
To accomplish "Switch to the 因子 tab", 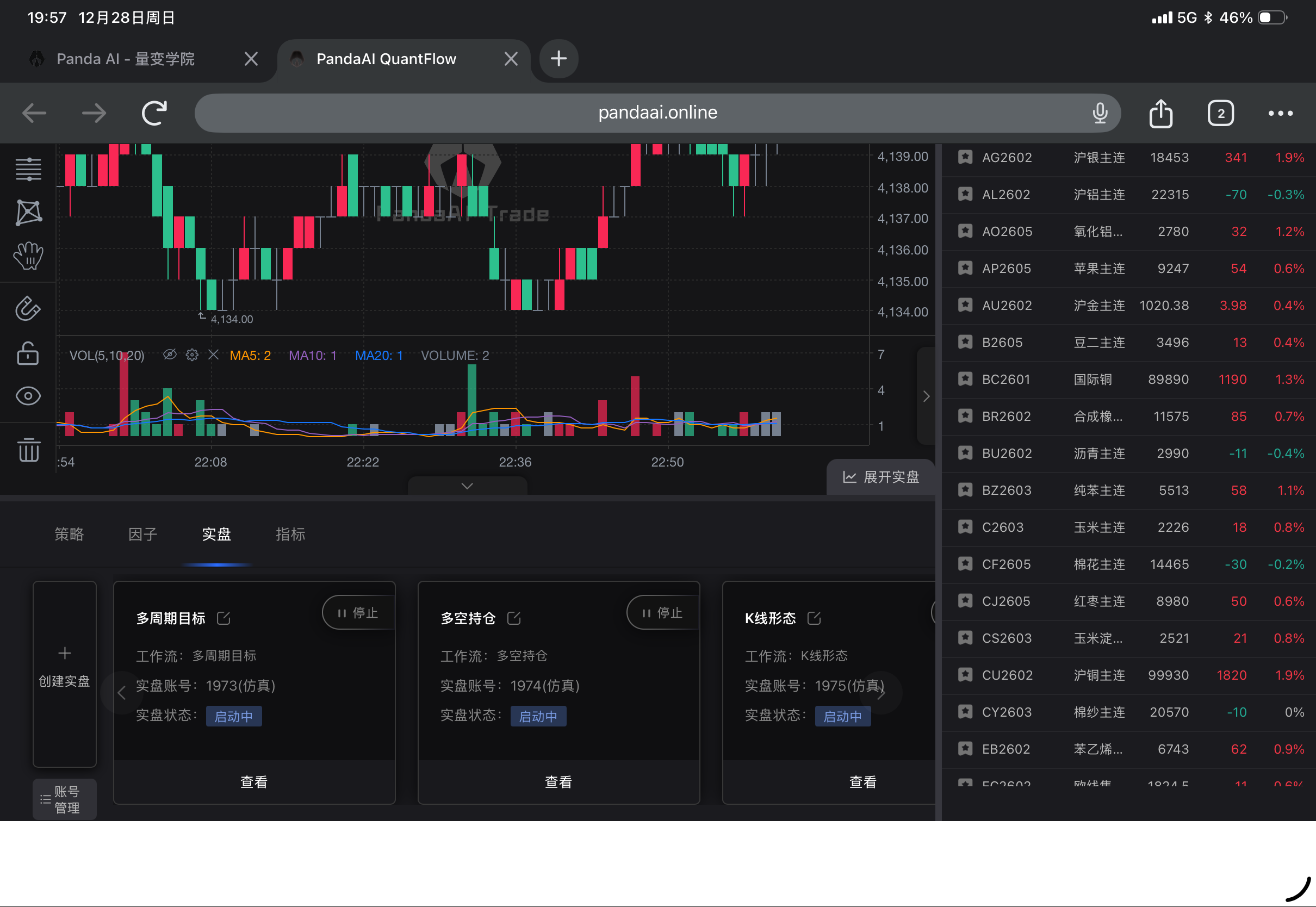I will click(x=142, y=534).
